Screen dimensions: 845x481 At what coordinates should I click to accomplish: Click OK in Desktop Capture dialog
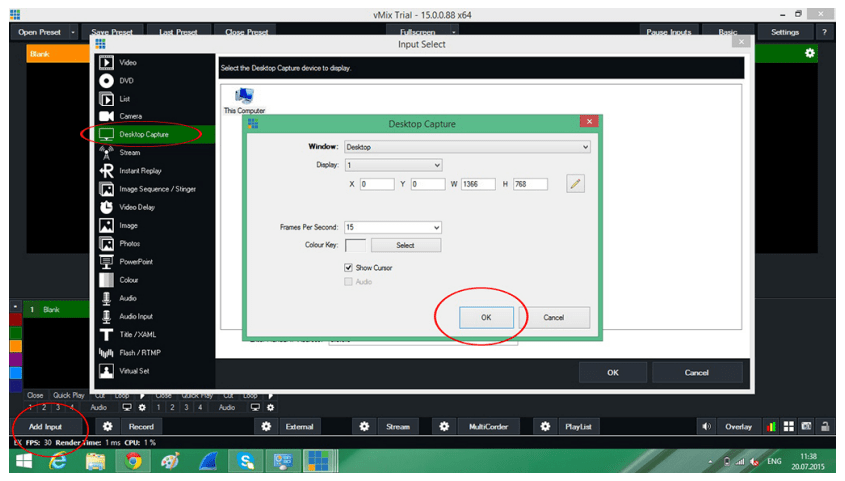[486, 318]
